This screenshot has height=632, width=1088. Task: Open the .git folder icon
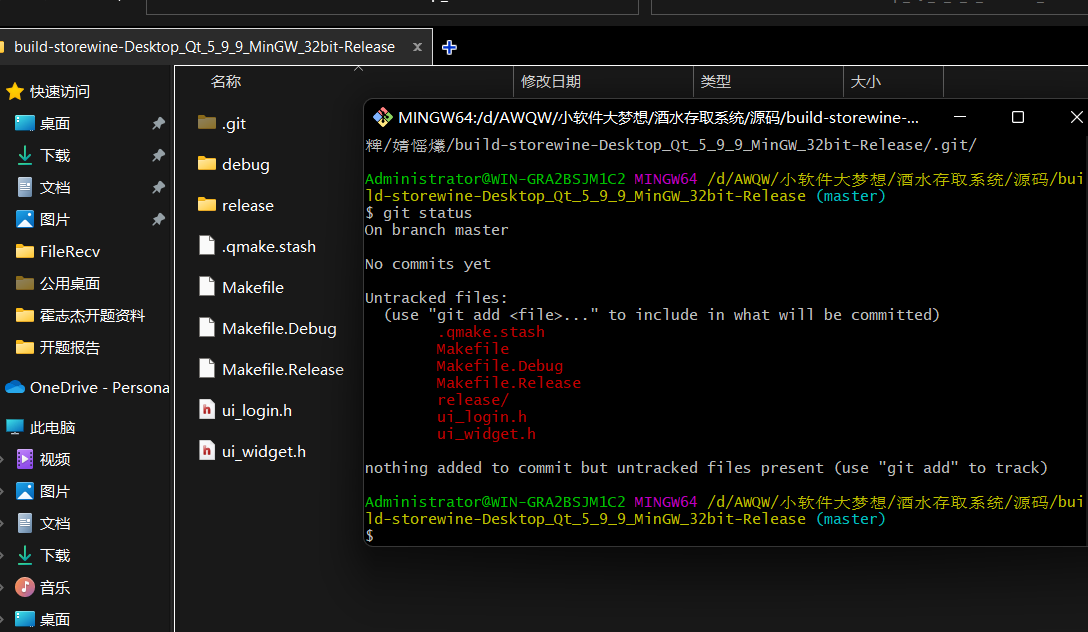point(207,123)
